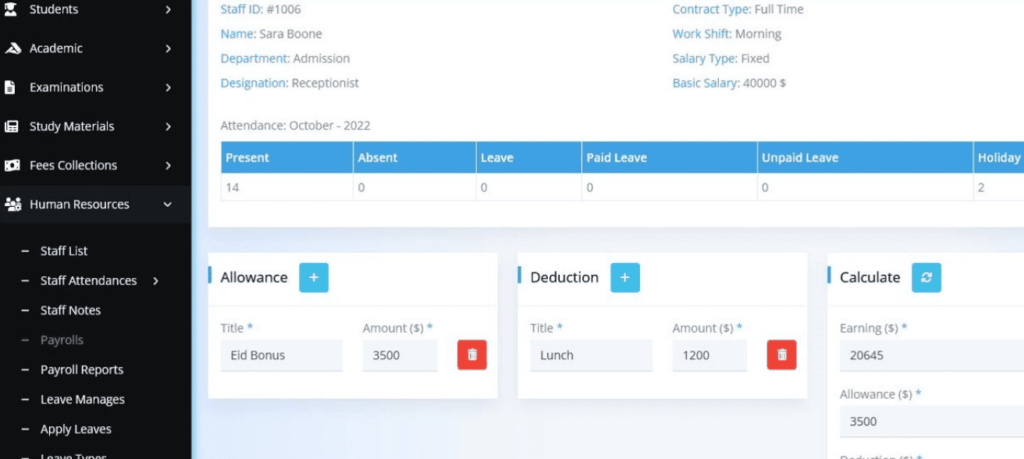
Task: Open the Academic menu label
Action: (x=56, y=48)
